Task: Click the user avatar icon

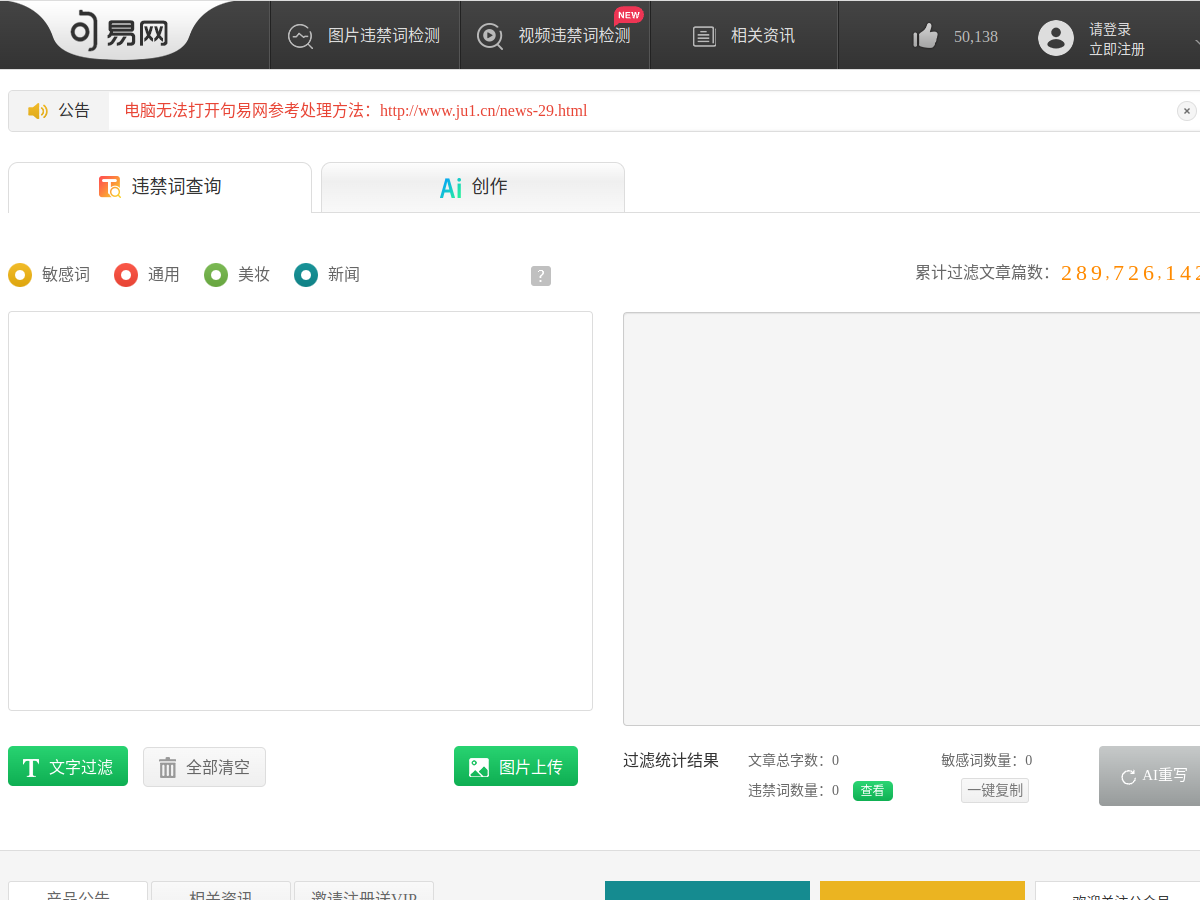Action: pyautogui.click(x=1056, y=37)
